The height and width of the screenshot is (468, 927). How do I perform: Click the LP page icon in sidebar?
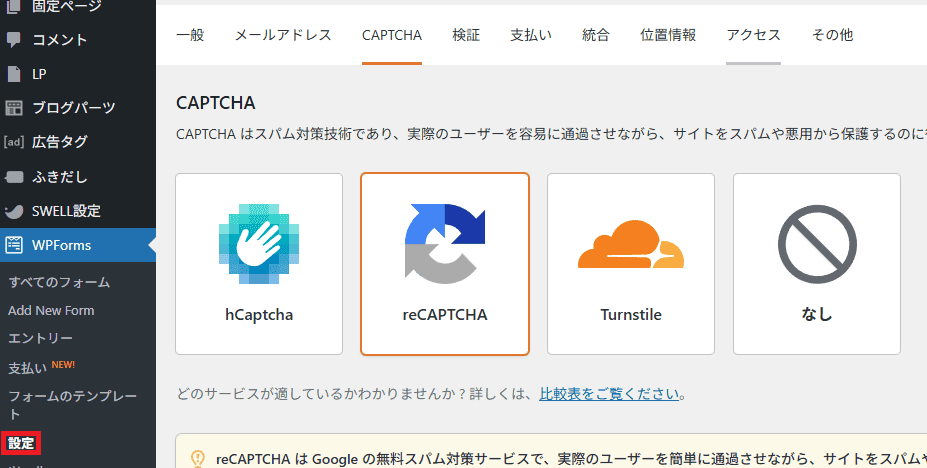point(14,74)
